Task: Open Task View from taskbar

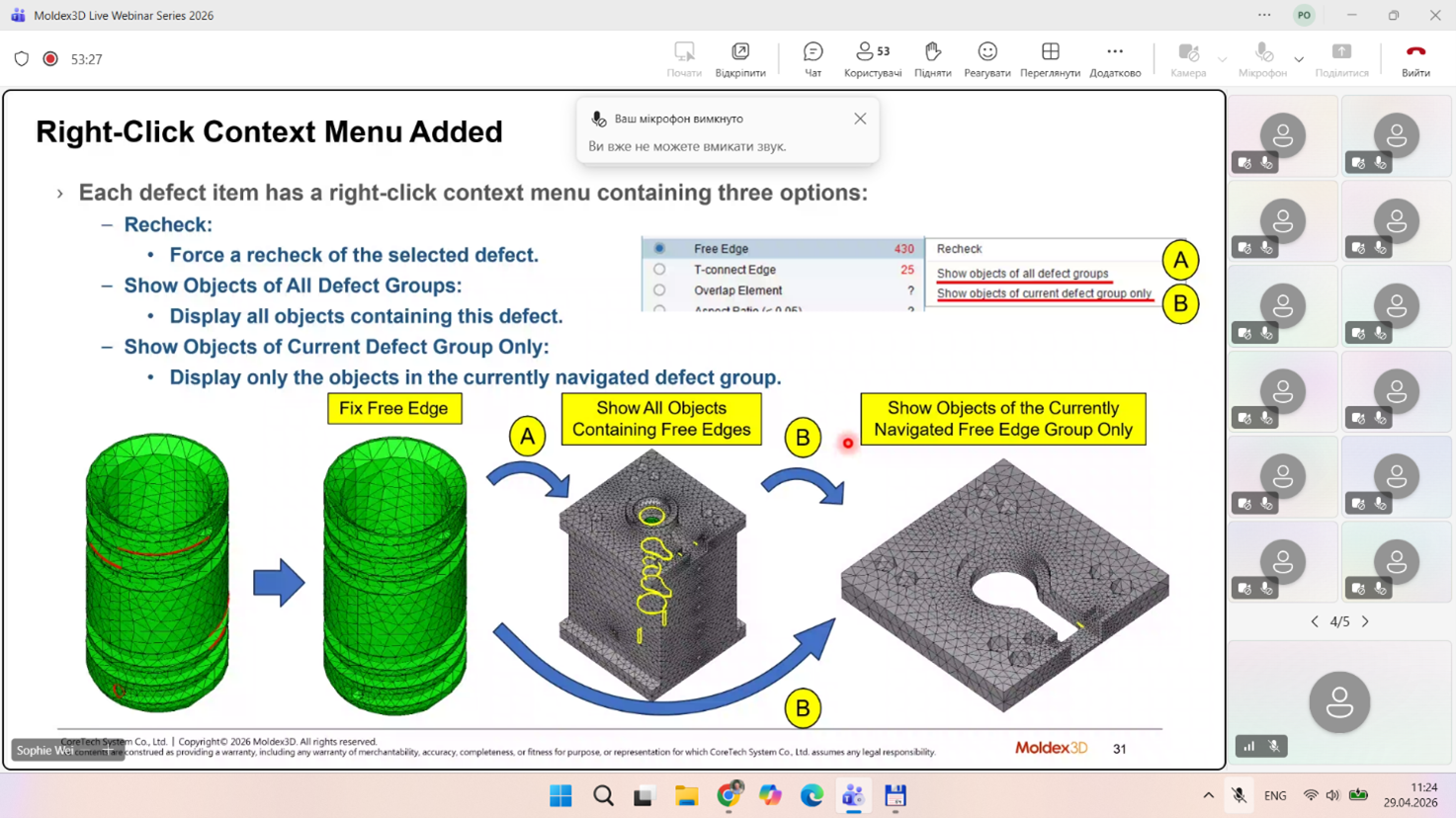Action: pyautogui.click(x=644, y=795)
